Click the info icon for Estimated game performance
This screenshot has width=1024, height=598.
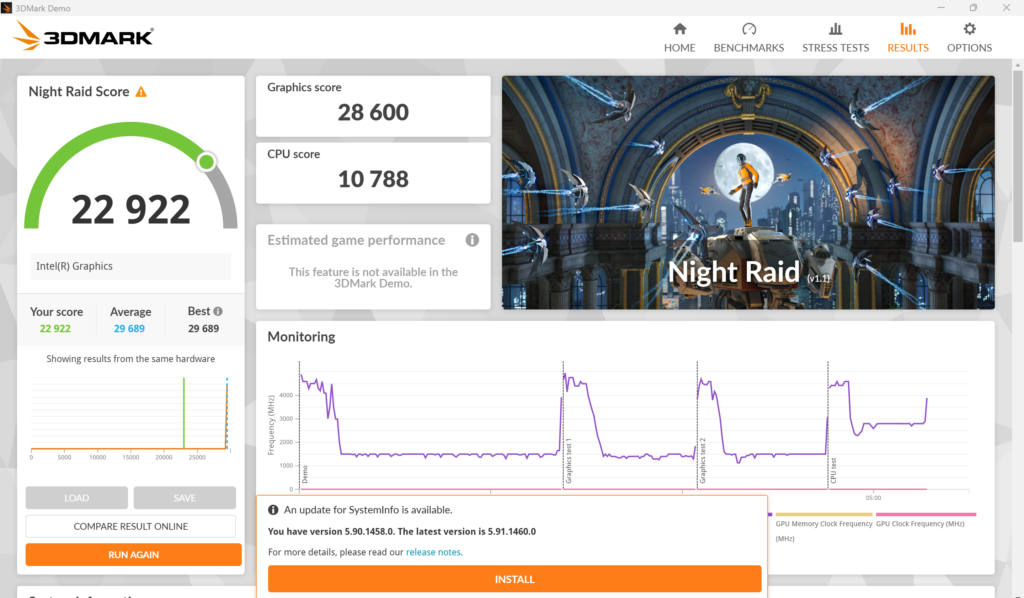472,240
